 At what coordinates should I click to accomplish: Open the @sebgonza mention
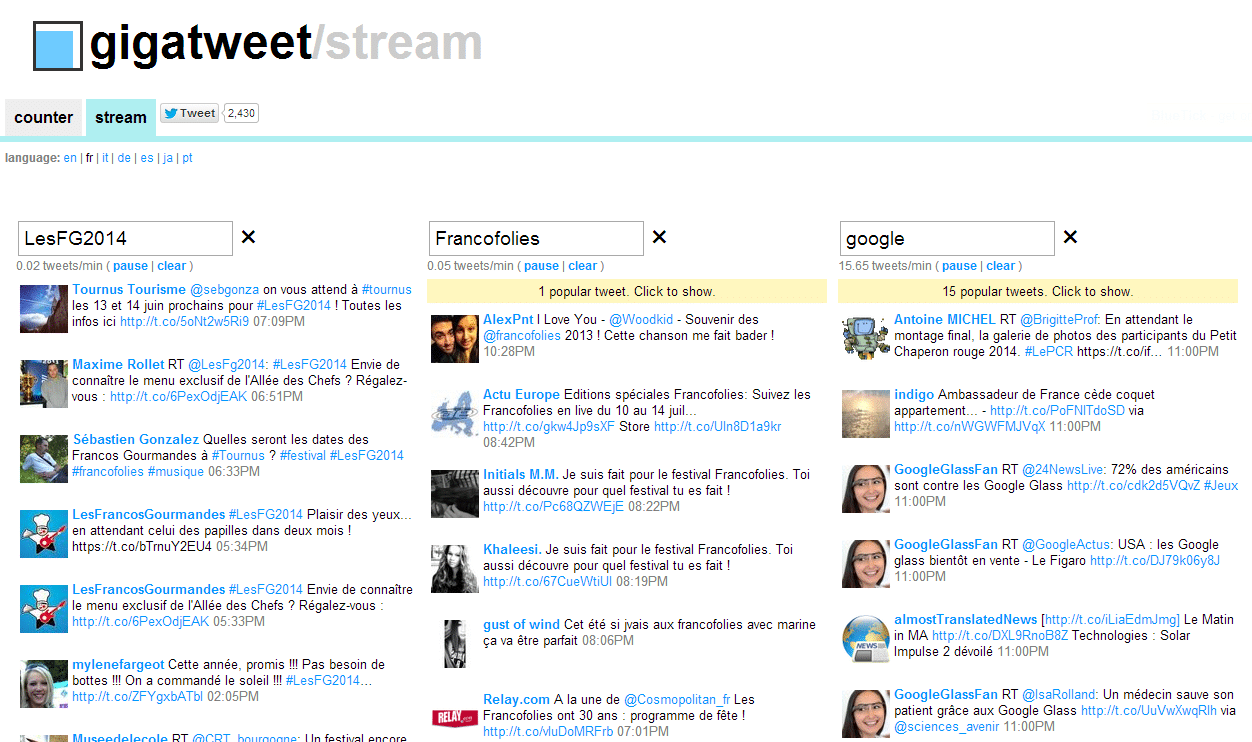coord(225,290)
